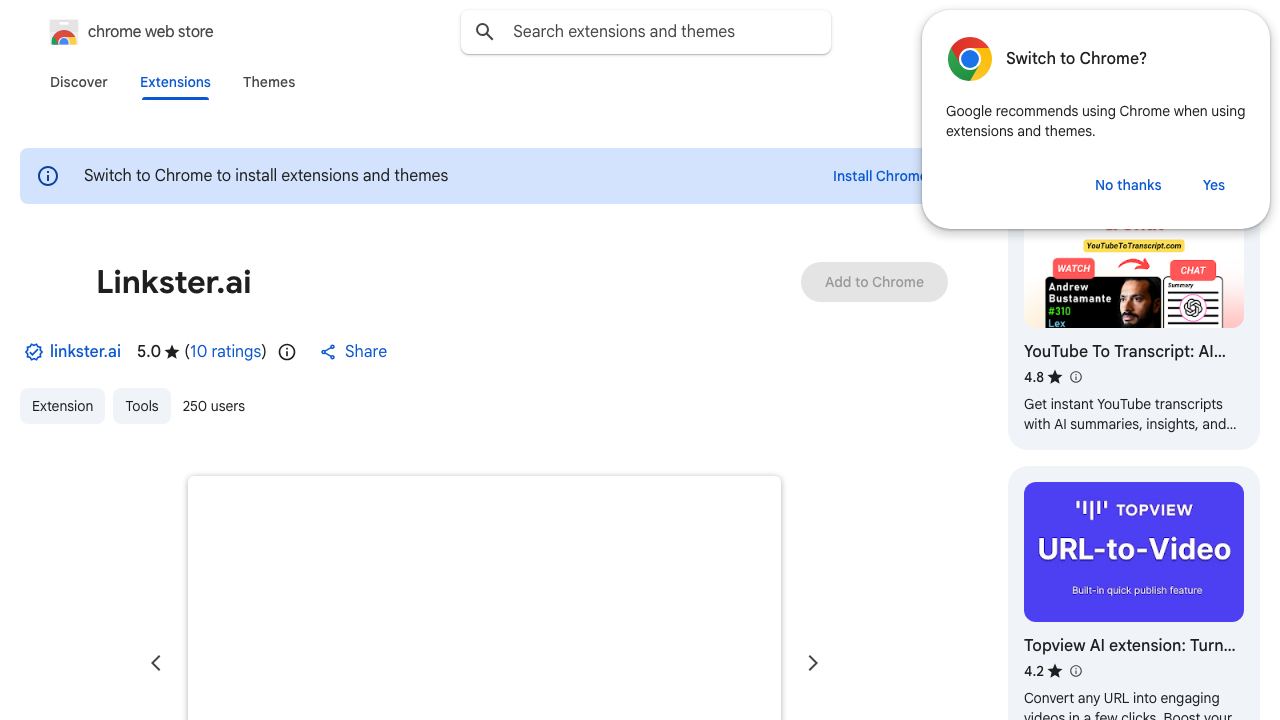Click Yes in Switch to Chrome popup

point(1214,185)
